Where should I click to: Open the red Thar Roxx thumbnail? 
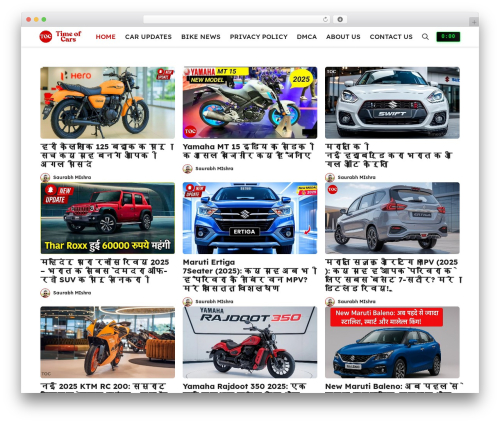click(107, 218)
